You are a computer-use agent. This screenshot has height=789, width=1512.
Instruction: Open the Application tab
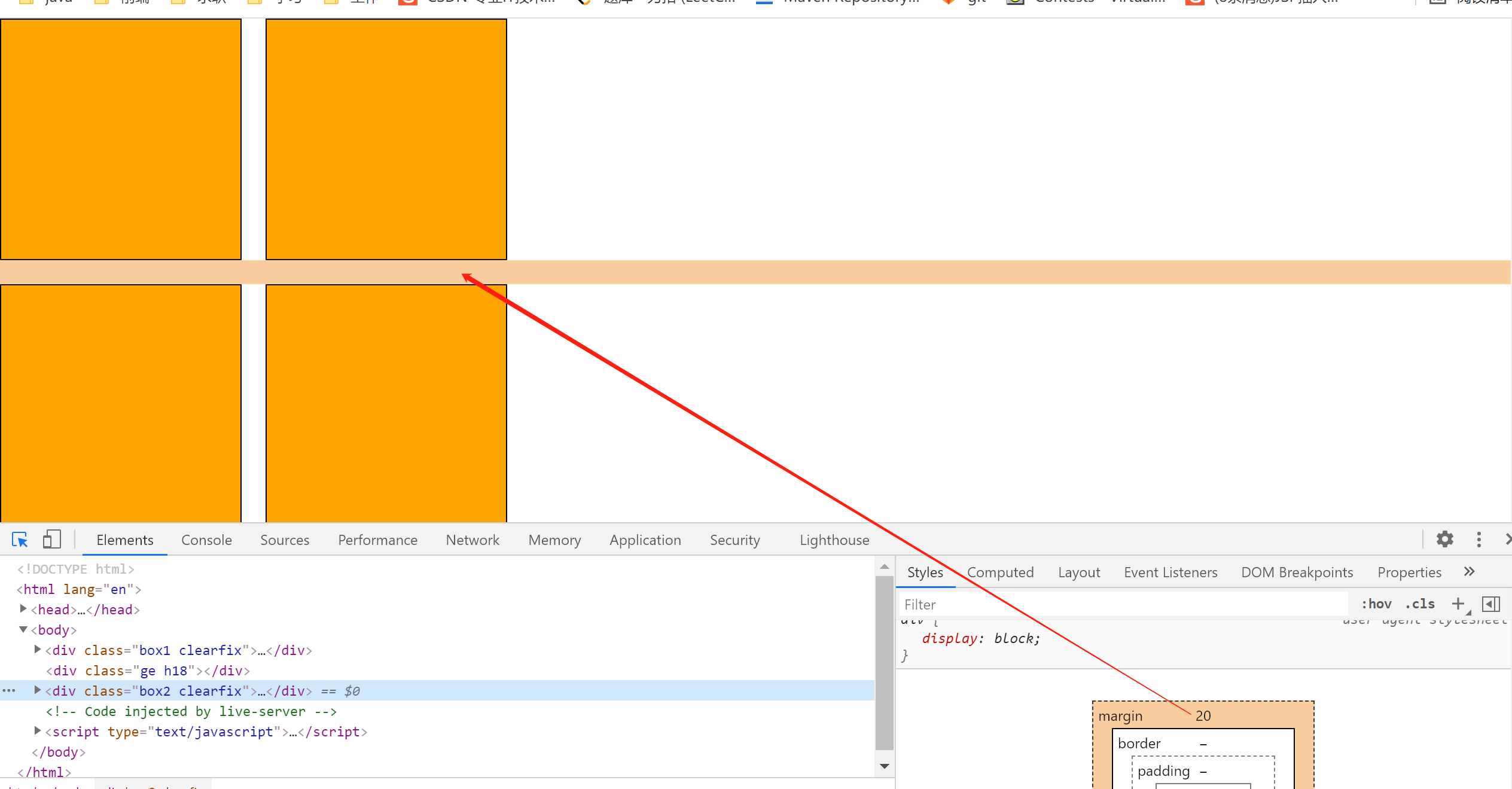(x=645, y=540)
